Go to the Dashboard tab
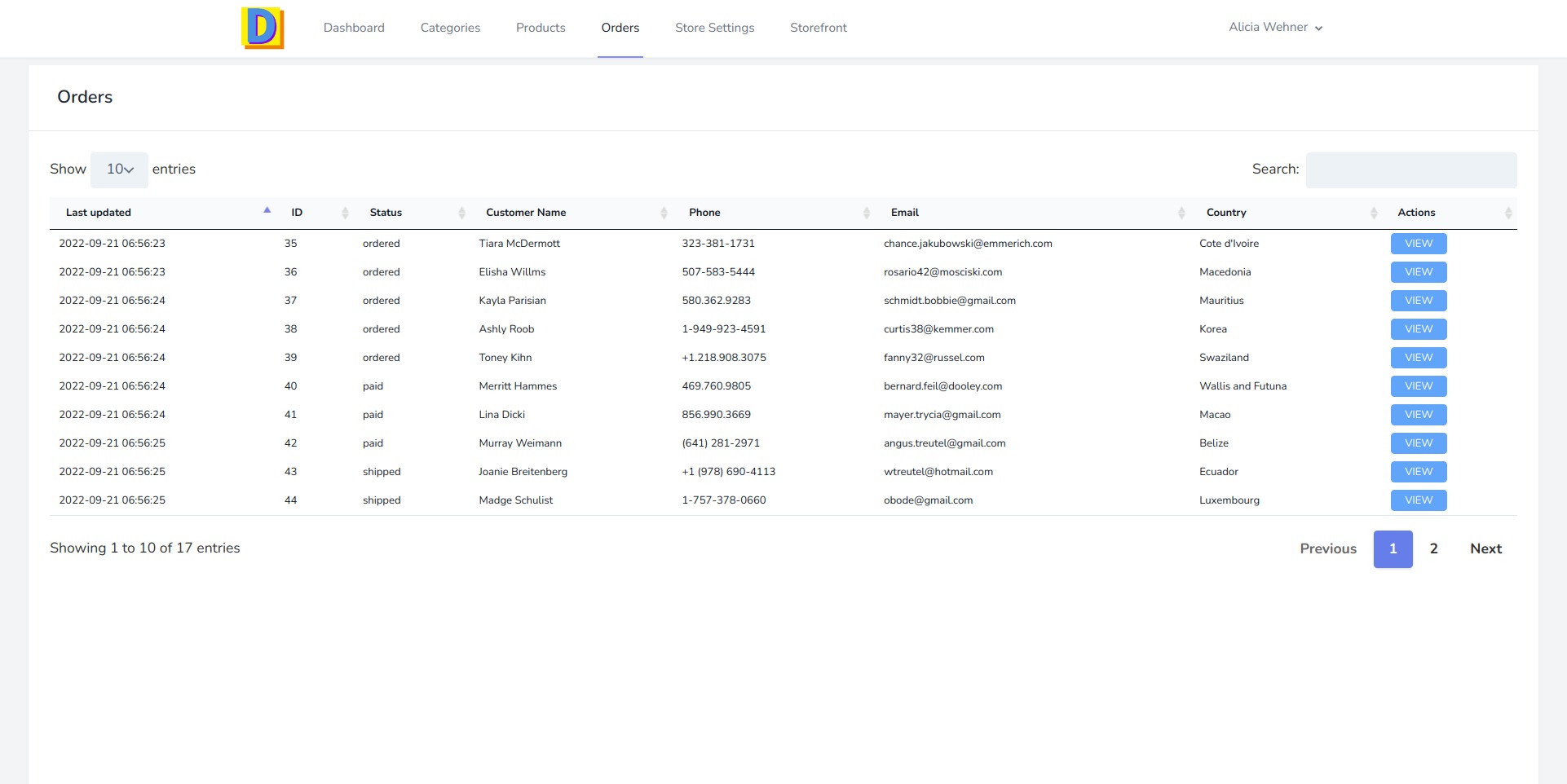The width and height of the screenshot is (1567, 784). coord(354,28)
